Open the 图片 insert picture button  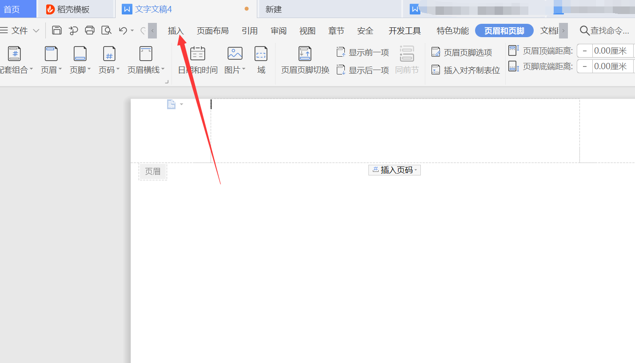(235, 60)
